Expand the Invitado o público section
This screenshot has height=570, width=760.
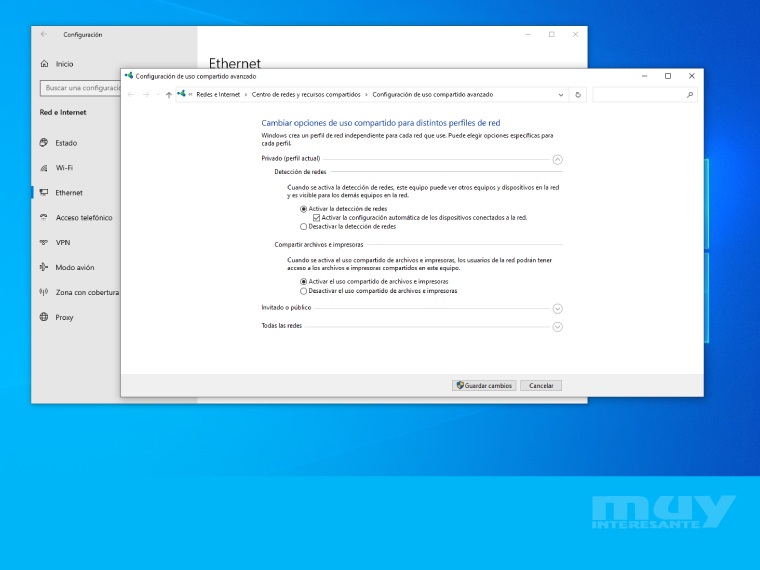tap(557, 308)
